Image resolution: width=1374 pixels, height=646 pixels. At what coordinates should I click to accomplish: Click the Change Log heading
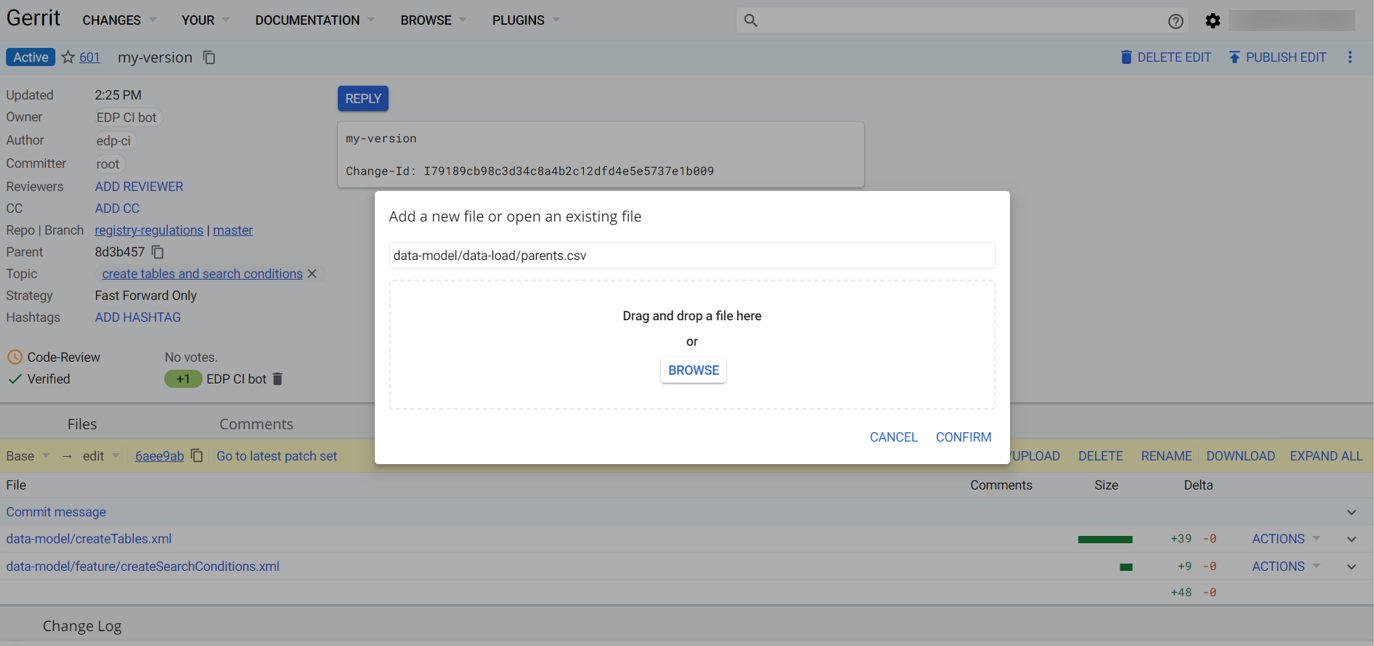click(82, 626)
